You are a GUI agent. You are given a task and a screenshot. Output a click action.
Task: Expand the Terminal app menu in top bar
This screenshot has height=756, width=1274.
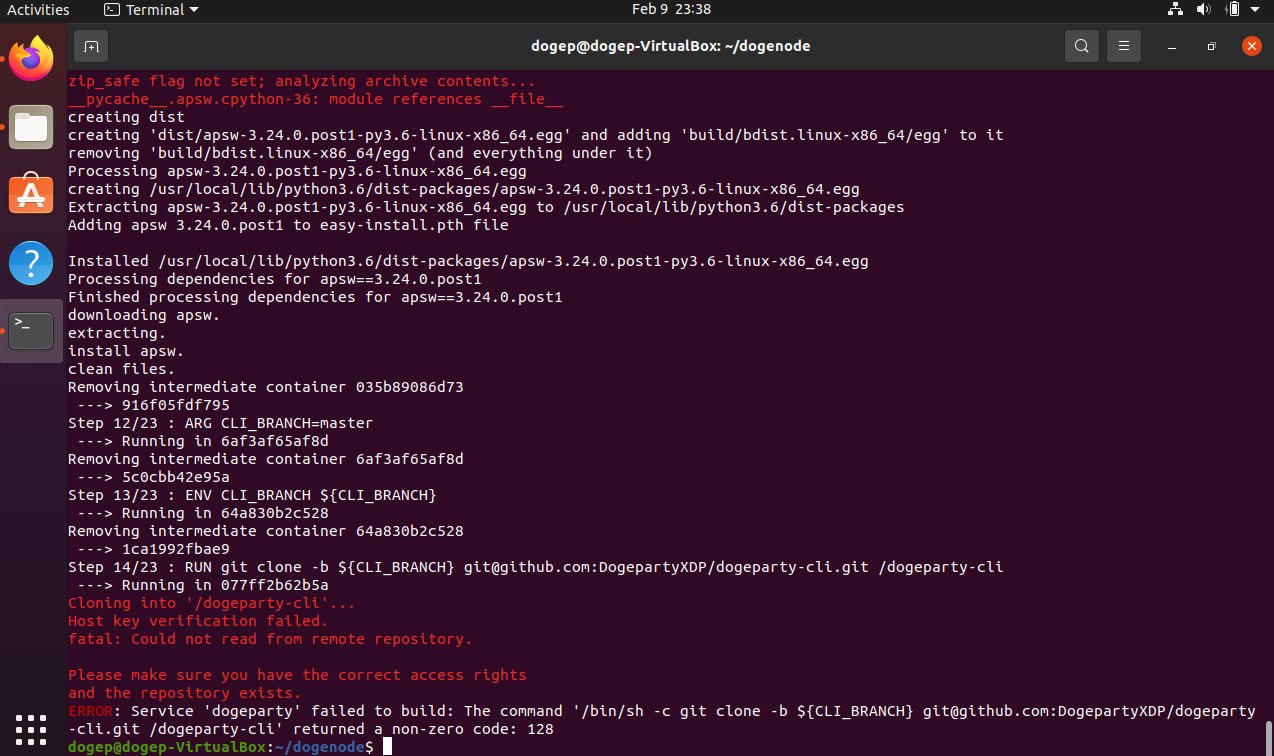(151, 10)
